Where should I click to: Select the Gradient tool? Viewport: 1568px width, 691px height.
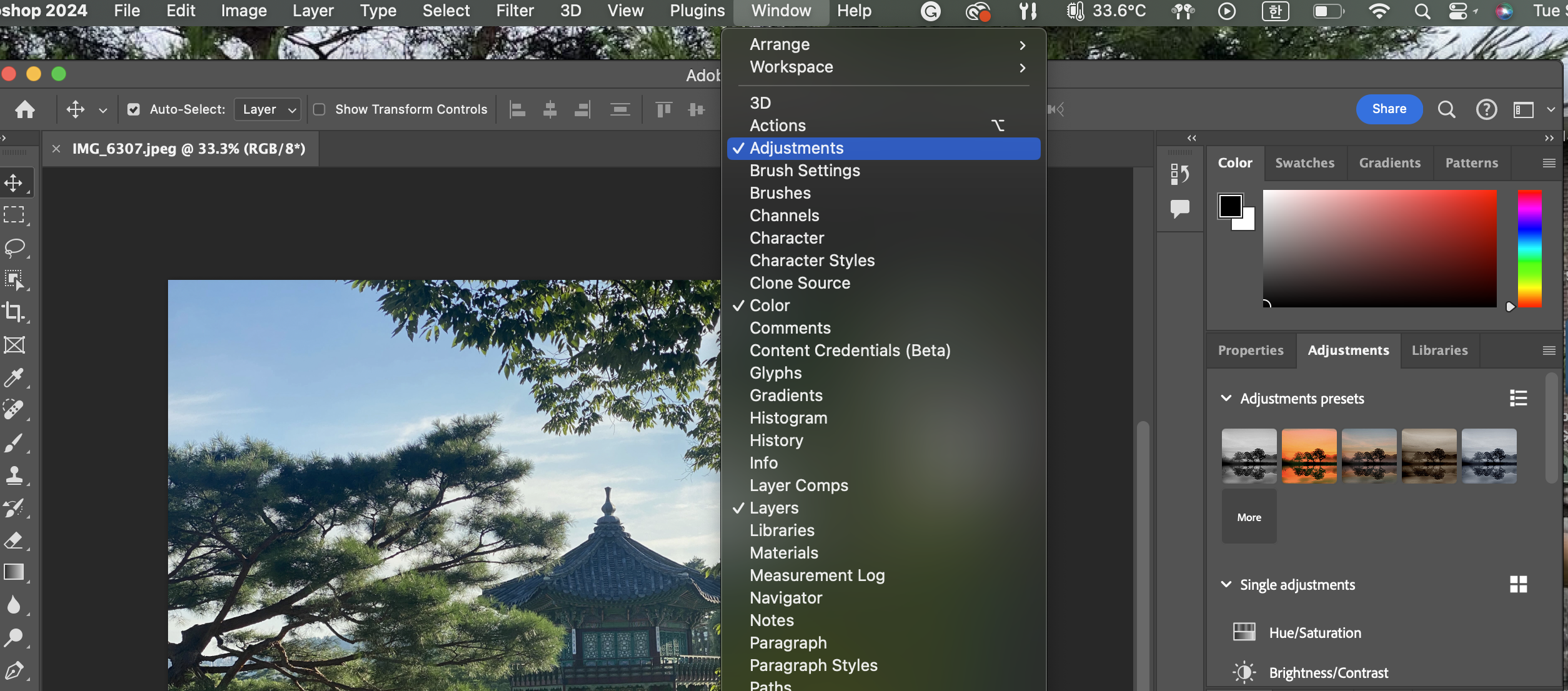coord(14,572)
